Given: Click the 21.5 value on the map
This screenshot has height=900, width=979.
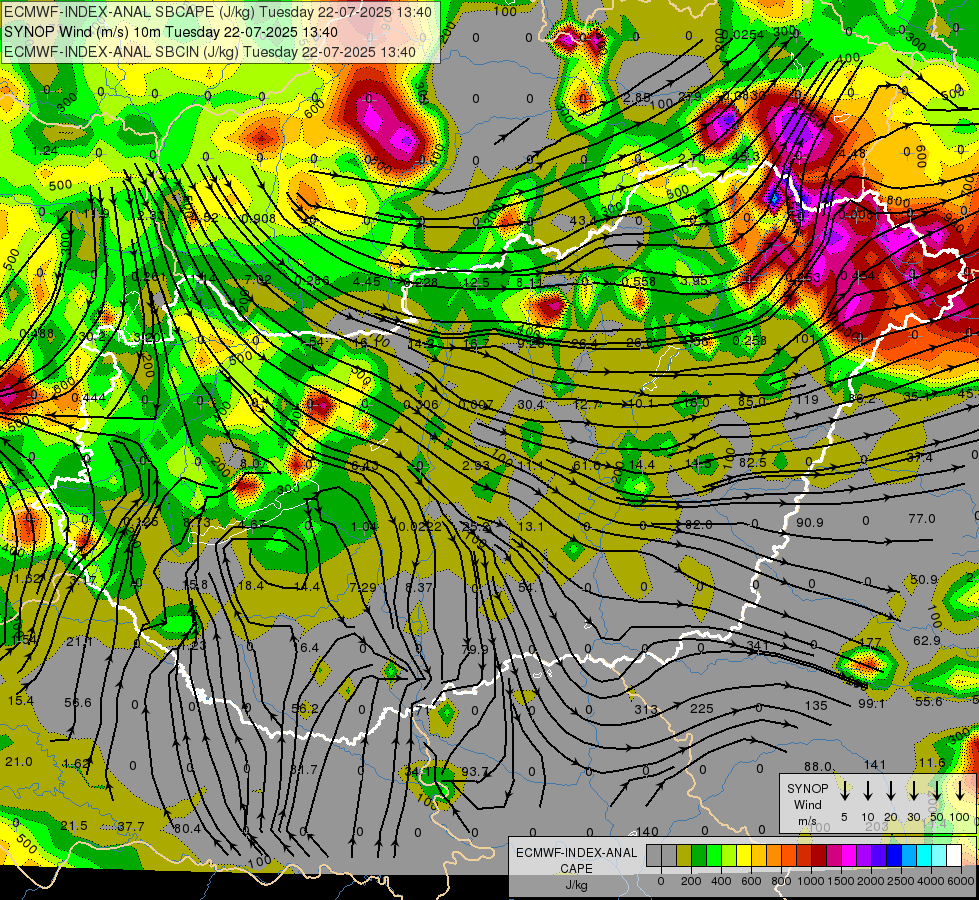Looking at the screenshot, I should click(74, 826).
